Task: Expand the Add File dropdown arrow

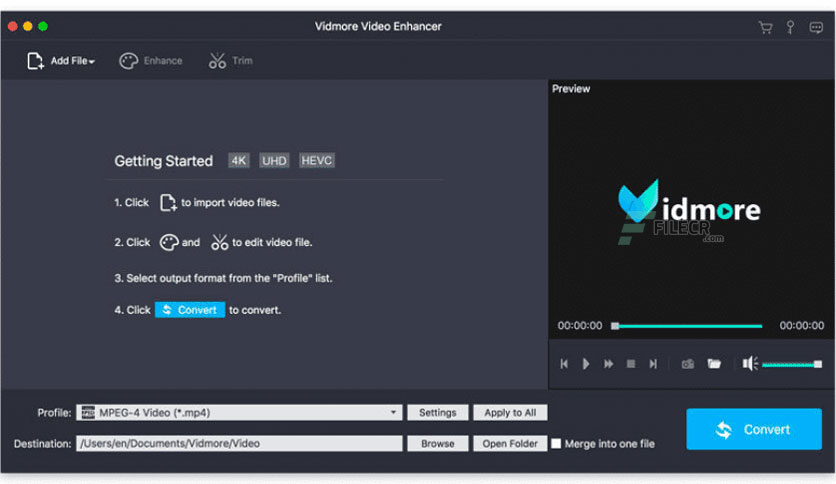Action: 92,62
